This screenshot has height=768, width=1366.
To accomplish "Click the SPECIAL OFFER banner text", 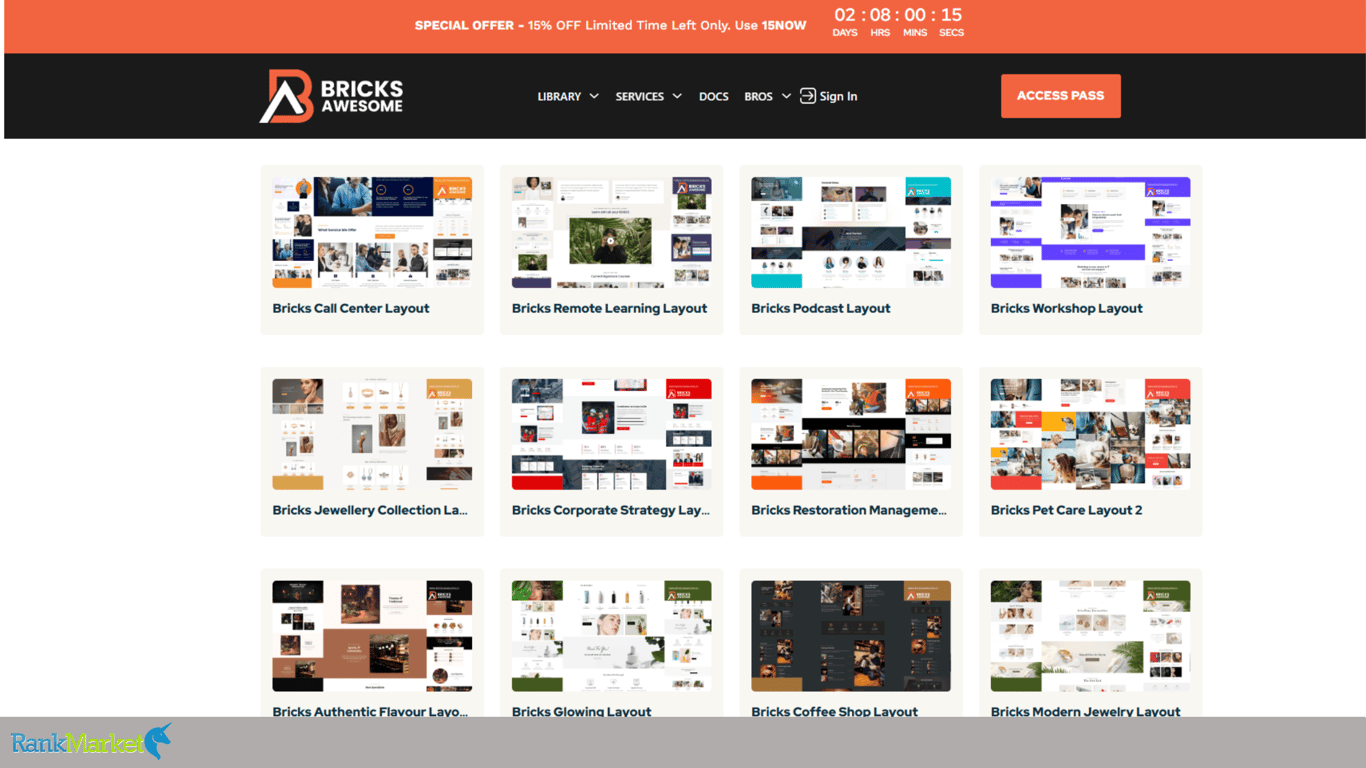I will [464, 26].
